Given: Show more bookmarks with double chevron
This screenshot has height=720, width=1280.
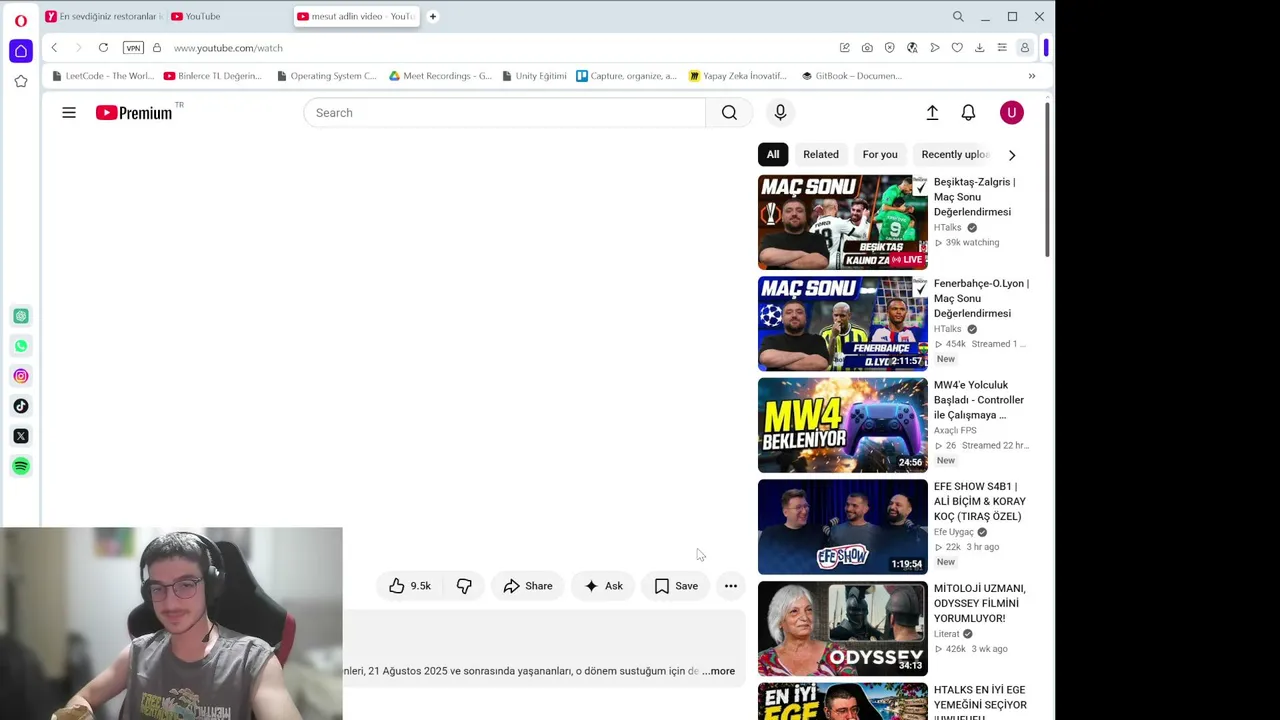Looking at the screenshot, I should click(x=1031, y=76).
